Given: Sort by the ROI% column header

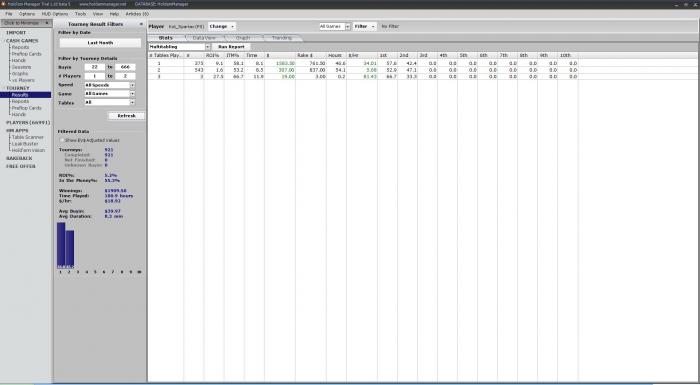Looking at the screenshot, I should [x=214, y=55].
